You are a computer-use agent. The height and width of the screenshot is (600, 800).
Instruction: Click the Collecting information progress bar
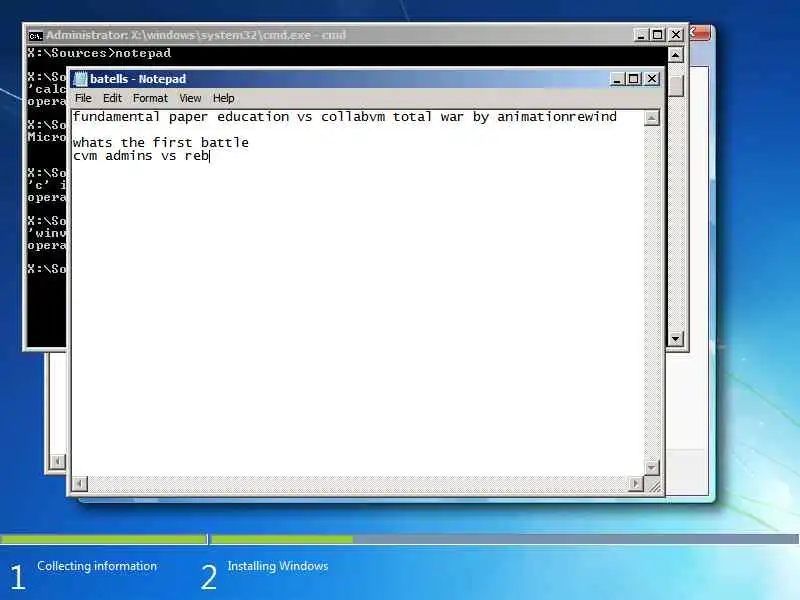click(104, 539)
